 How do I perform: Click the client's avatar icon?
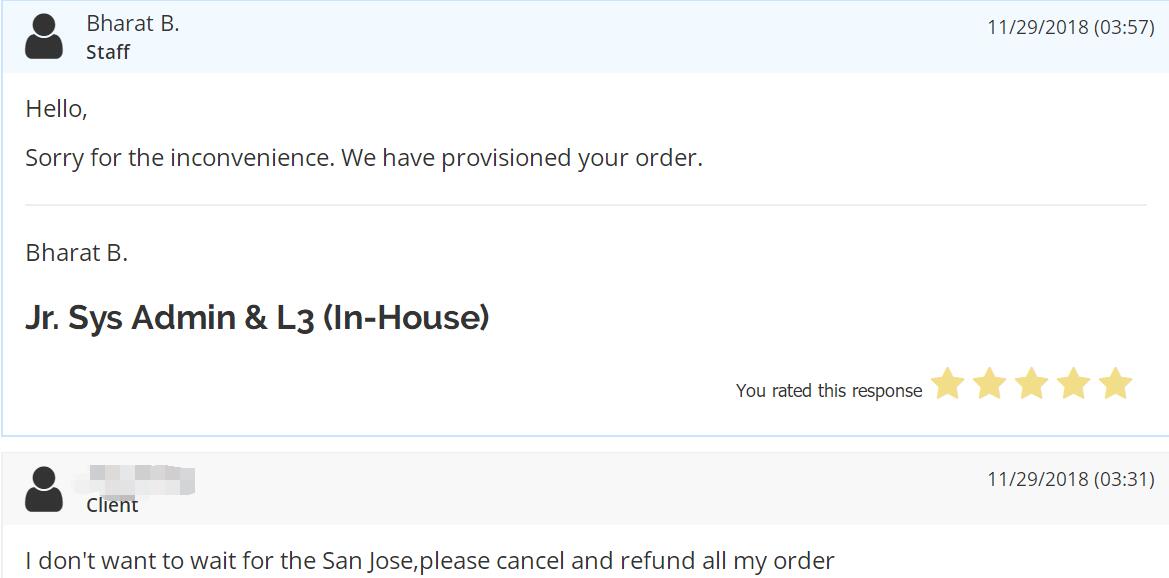click(44, 489)
